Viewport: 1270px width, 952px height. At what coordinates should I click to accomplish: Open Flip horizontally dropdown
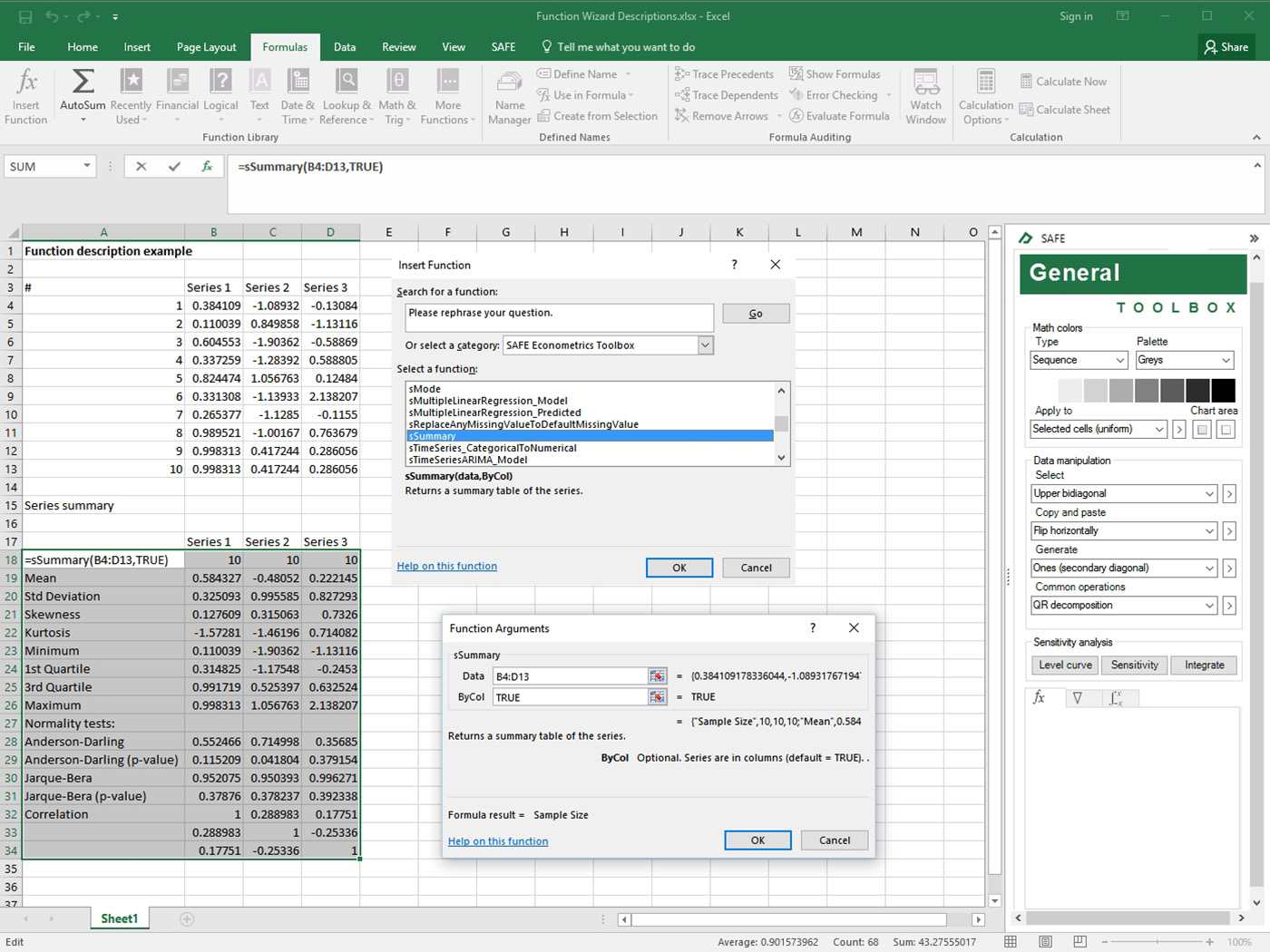1209,531
